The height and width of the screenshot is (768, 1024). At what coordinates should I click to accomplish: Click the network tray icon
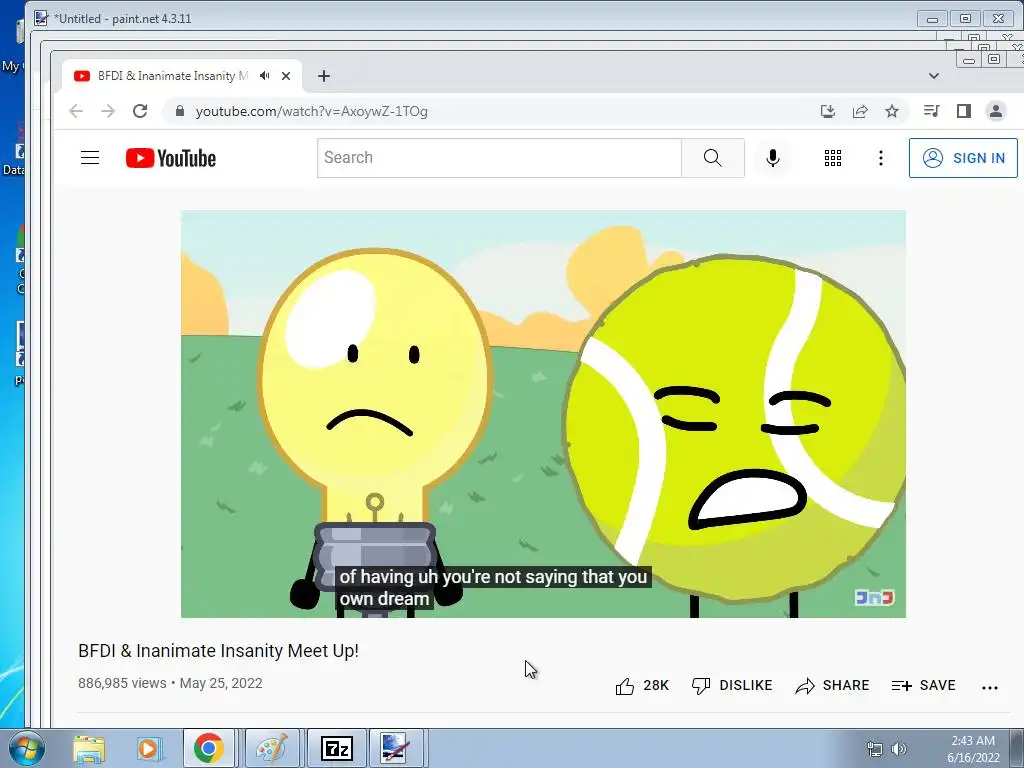874,749
